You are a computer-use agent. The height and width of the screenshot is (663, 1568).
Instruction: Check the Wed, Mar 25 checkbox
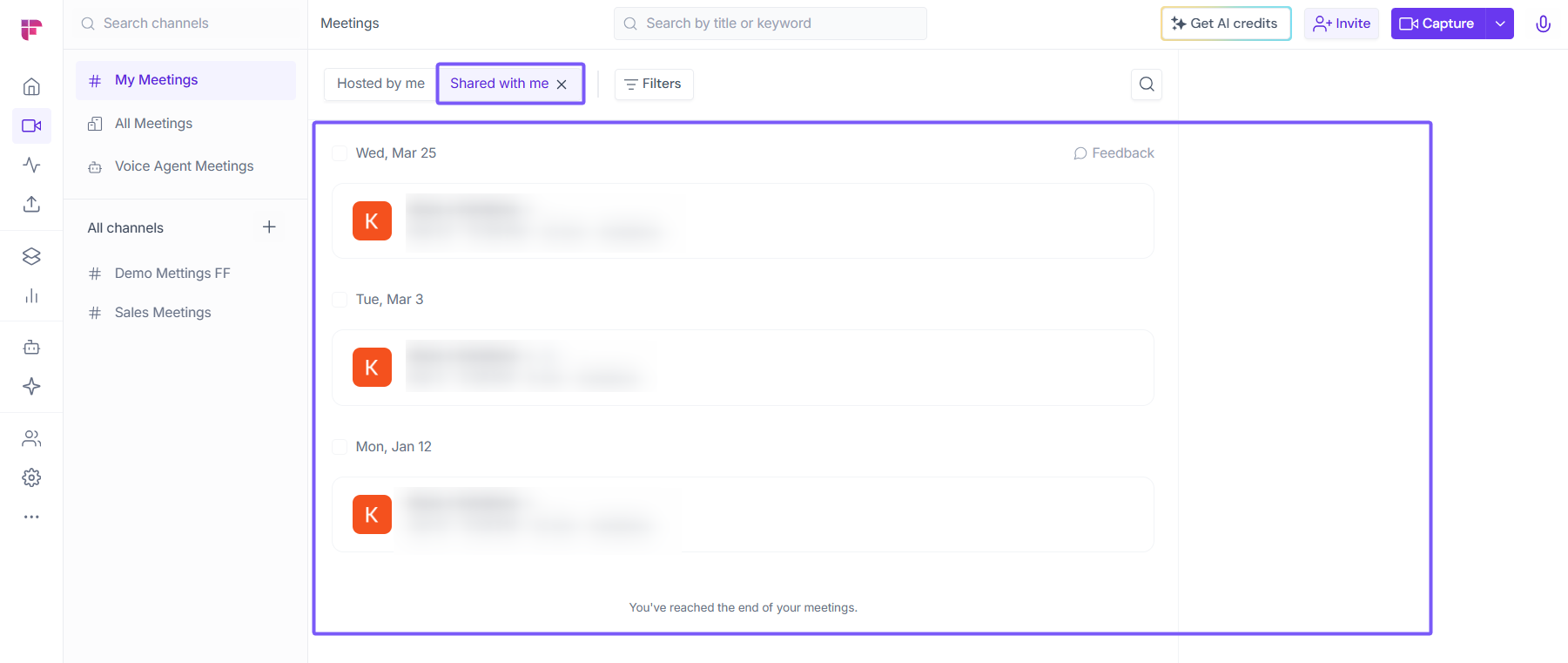340,153
